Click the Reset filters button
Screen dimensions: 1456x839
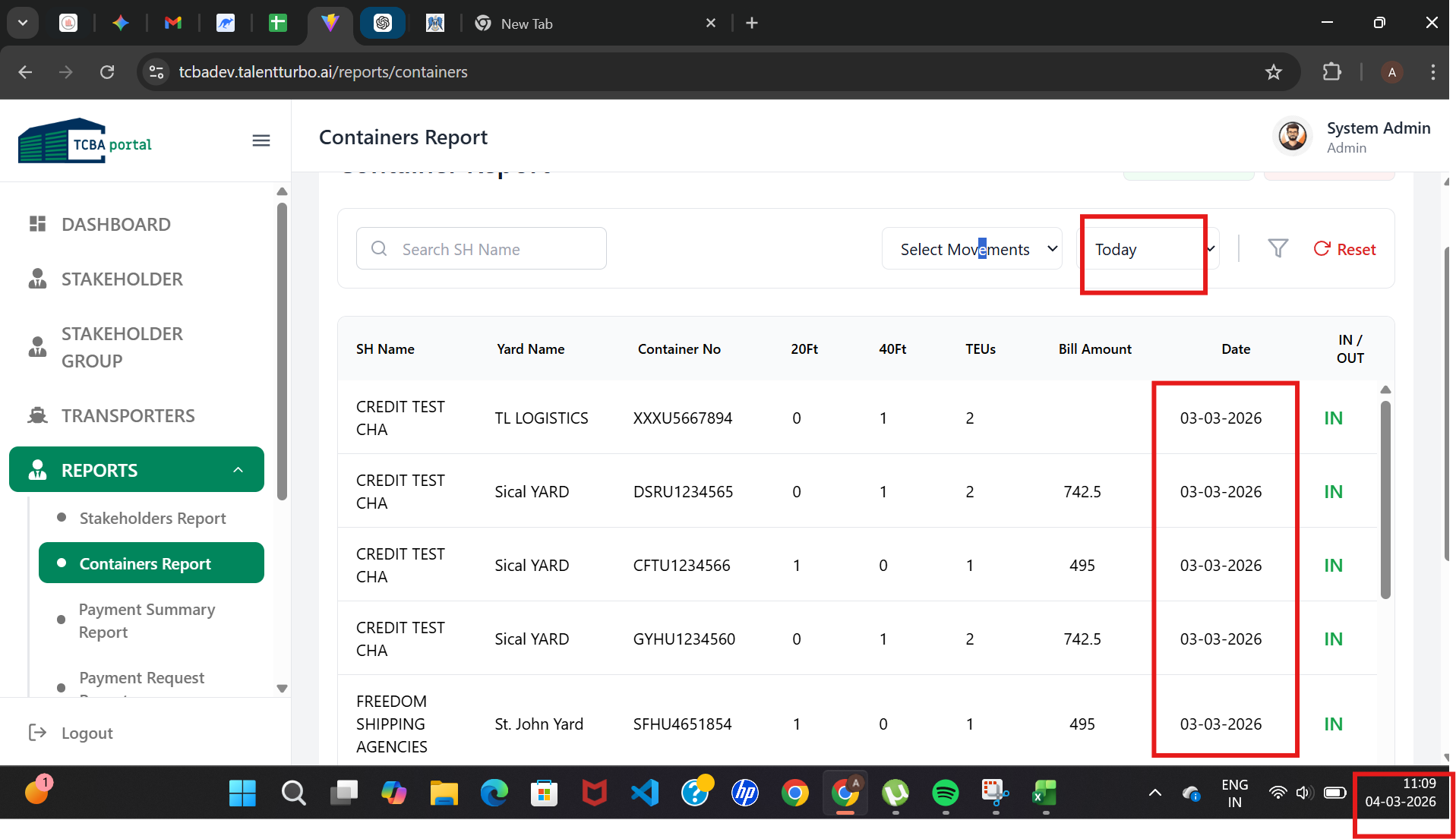tap(1344, 249)
